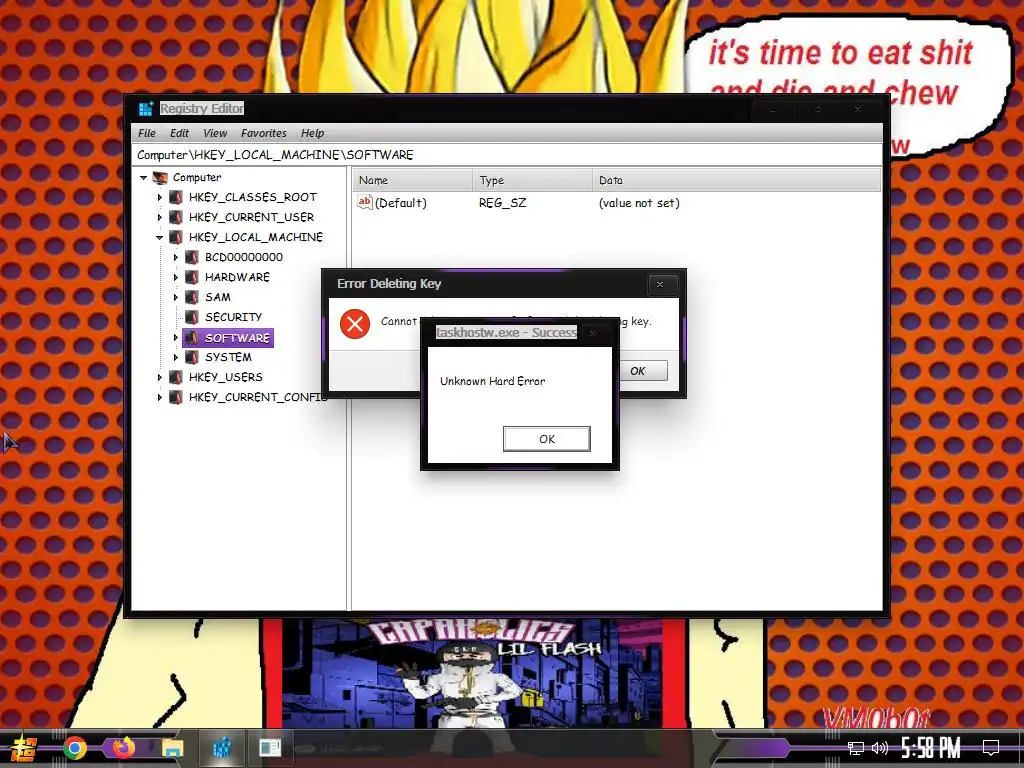Collapse the Computer tree node

(144, 178)
